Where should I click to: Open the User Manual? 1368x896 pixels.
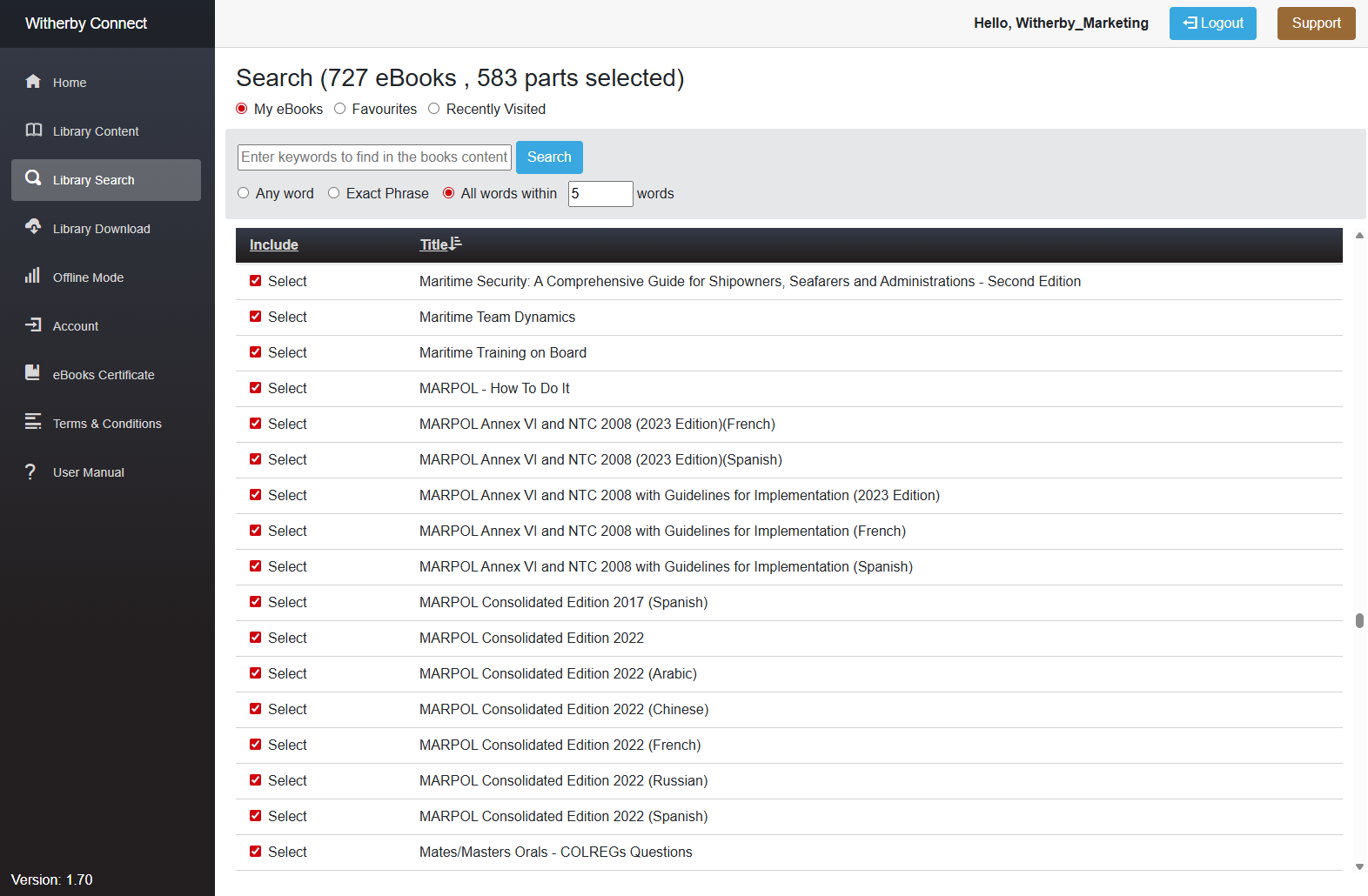click(x=106, y=472)
